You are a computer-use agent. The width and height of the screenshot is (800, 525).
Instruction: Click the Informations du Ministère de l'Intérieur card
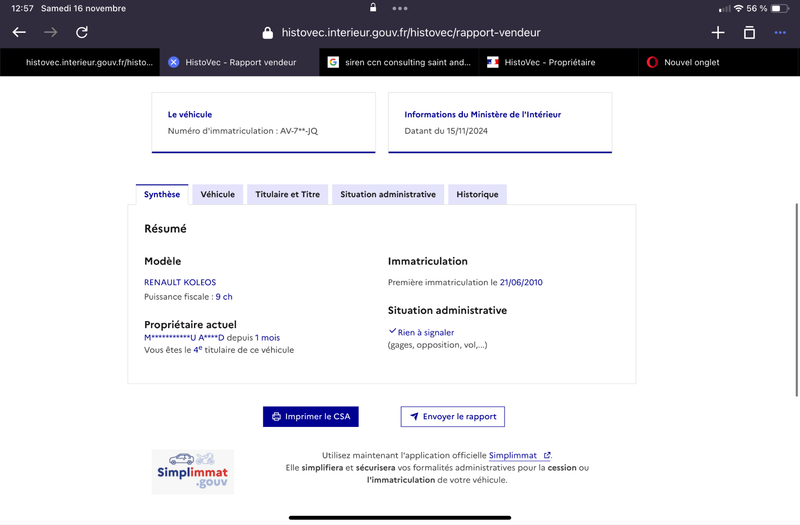click(500, 122)
